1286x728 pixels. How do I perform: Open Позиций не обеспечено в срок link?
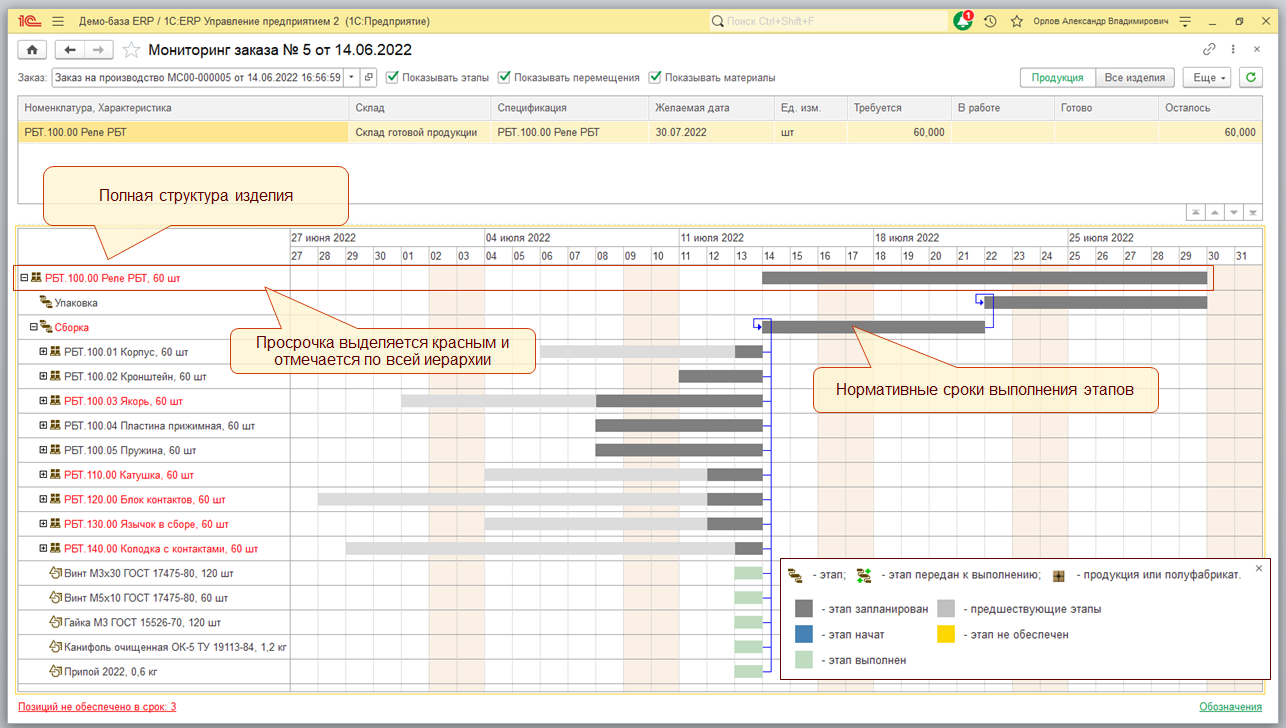(x=97, y=707)
